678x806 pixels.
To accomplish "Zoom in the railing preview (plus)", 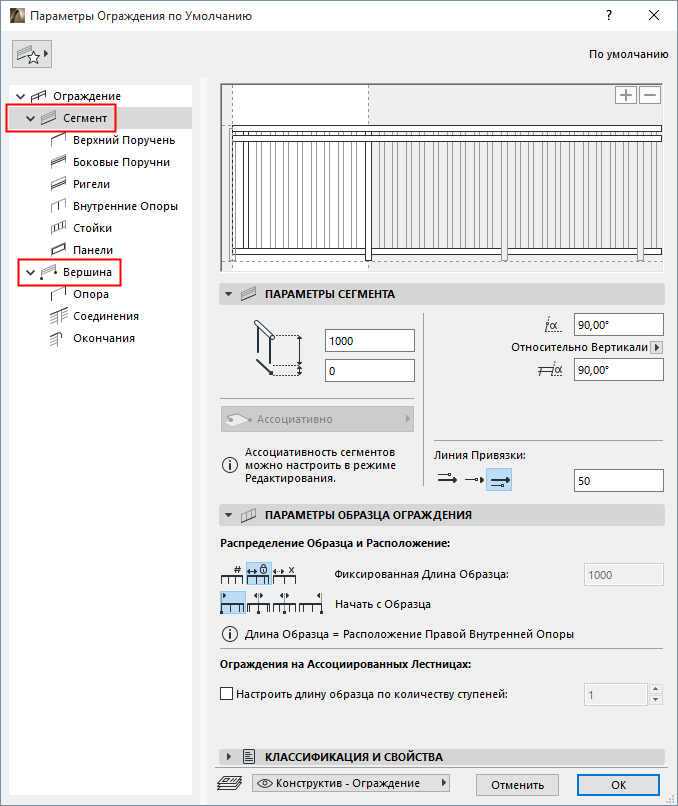I will [x=626, y=95].
